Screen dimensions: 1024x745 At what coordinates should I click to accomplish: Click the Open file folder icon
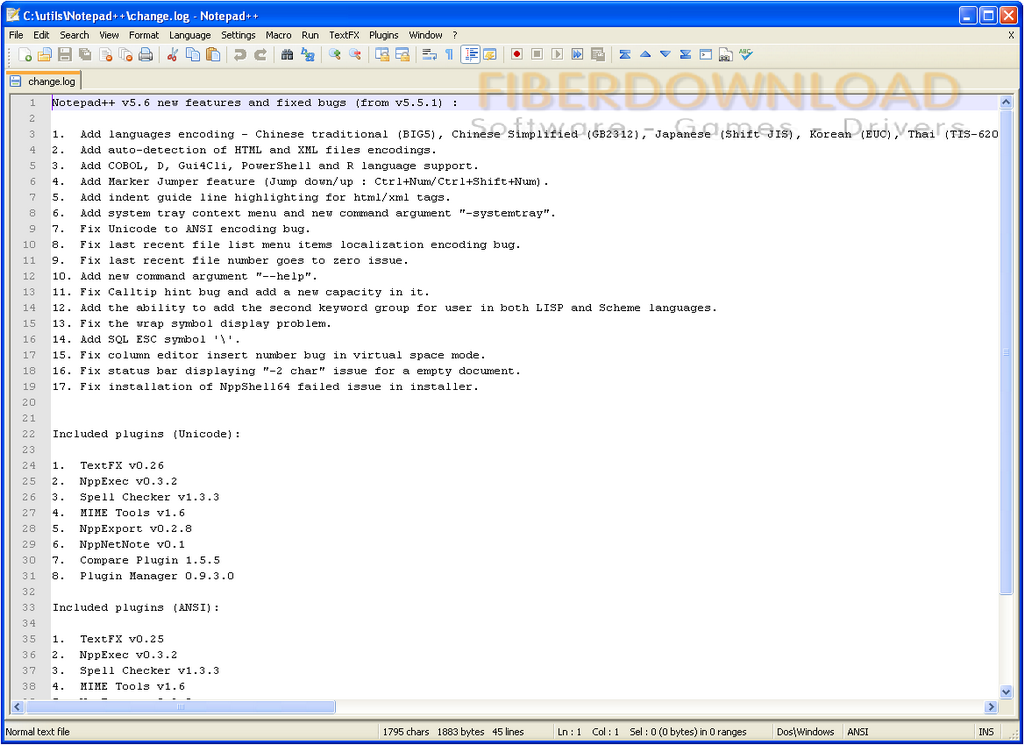[x=44, y=55]
